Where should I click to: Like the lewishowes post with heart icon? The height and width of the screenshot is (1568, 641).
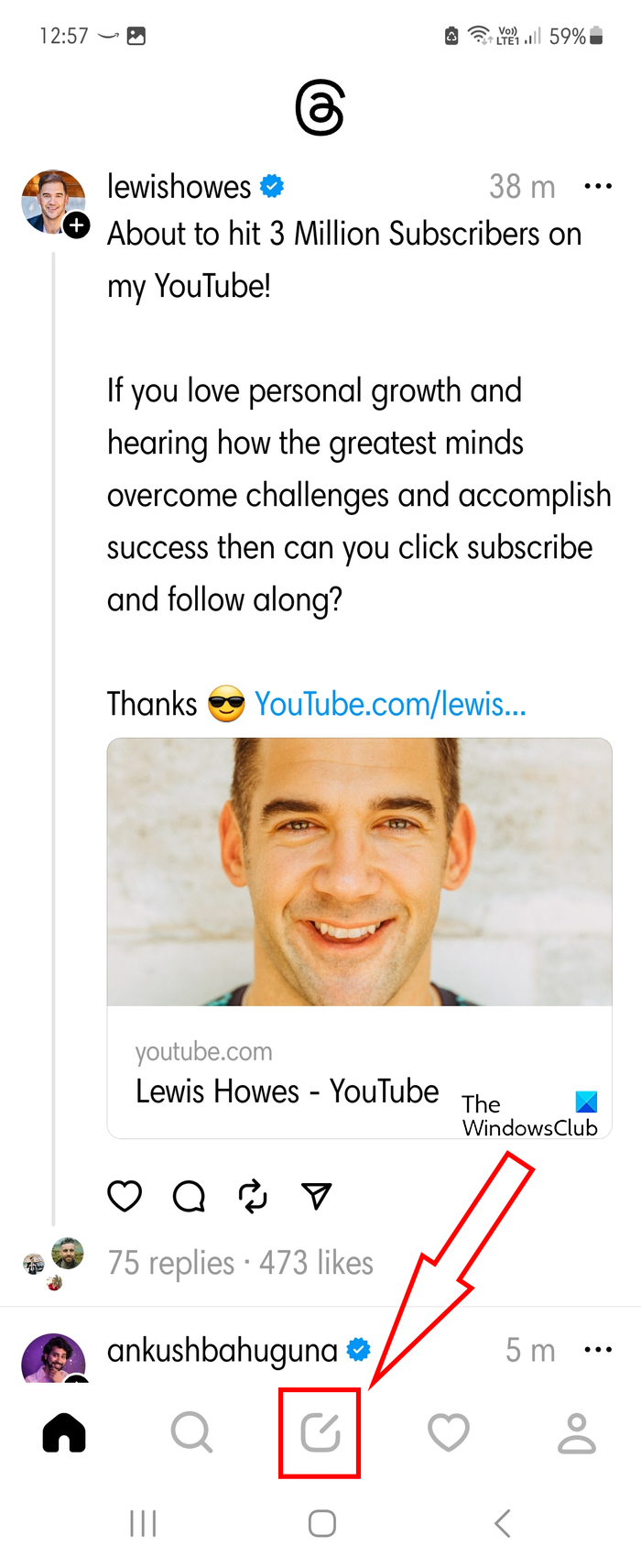pyautogui.click(x=125, y=1196)
